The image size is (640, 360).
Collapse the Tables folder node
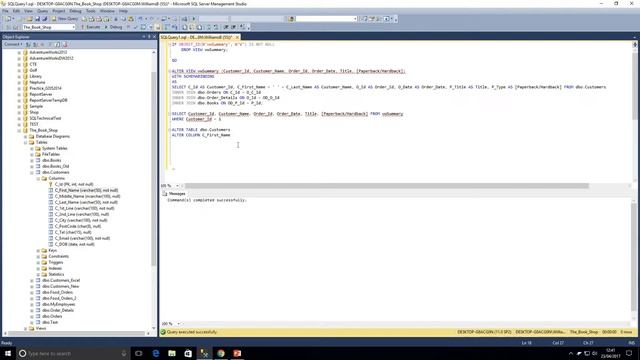(25, 142)
